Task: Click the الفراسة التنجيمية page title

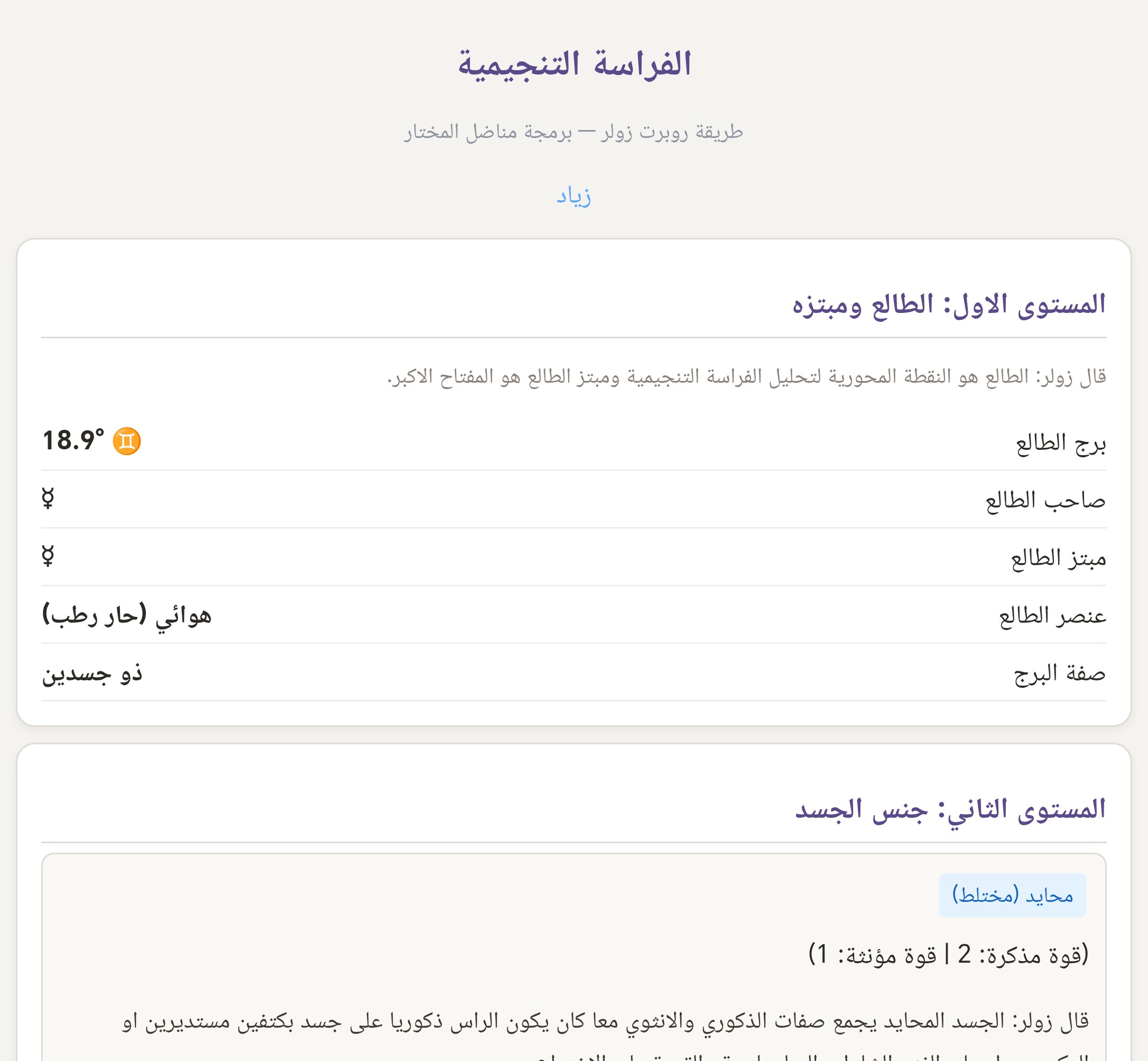Action: coord(574,64)
